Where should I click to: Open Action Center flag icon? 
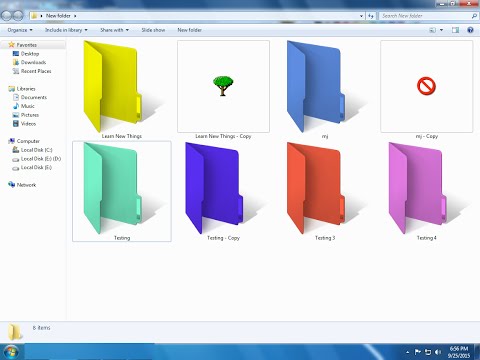pyautogui.click(x=417, y=352)
